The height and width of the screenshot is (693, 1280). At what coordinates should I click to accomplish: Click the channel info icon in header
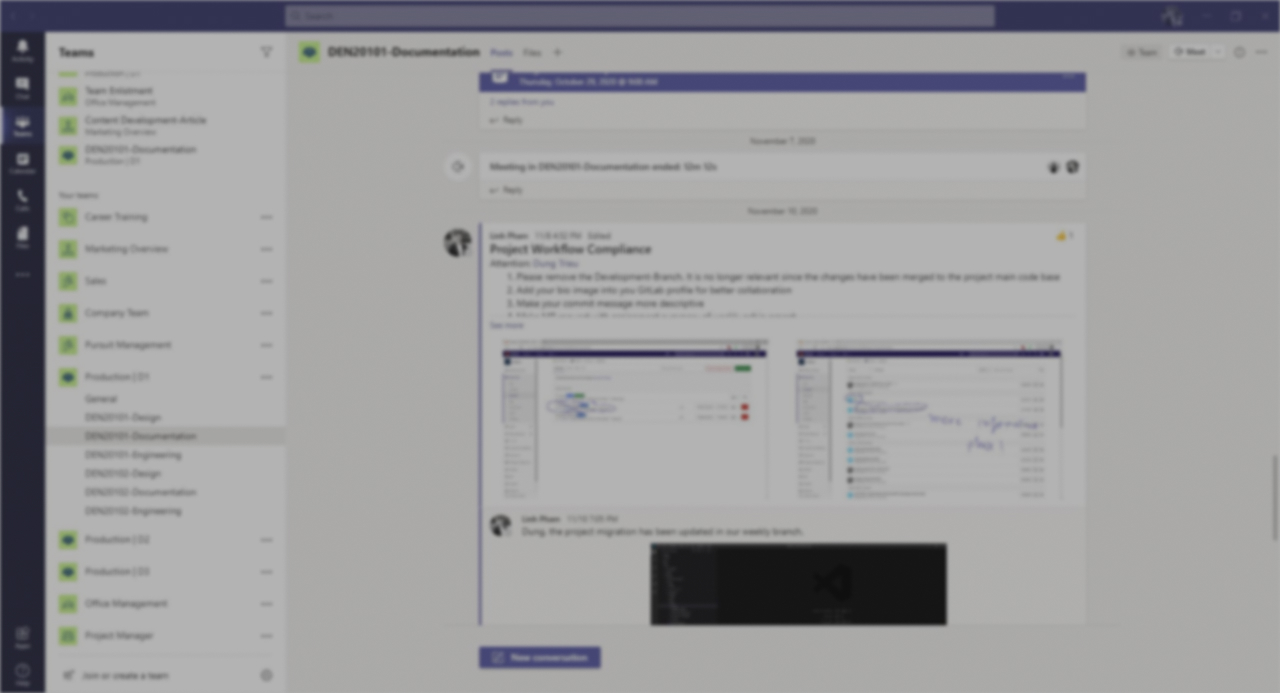click(1239, 52)
